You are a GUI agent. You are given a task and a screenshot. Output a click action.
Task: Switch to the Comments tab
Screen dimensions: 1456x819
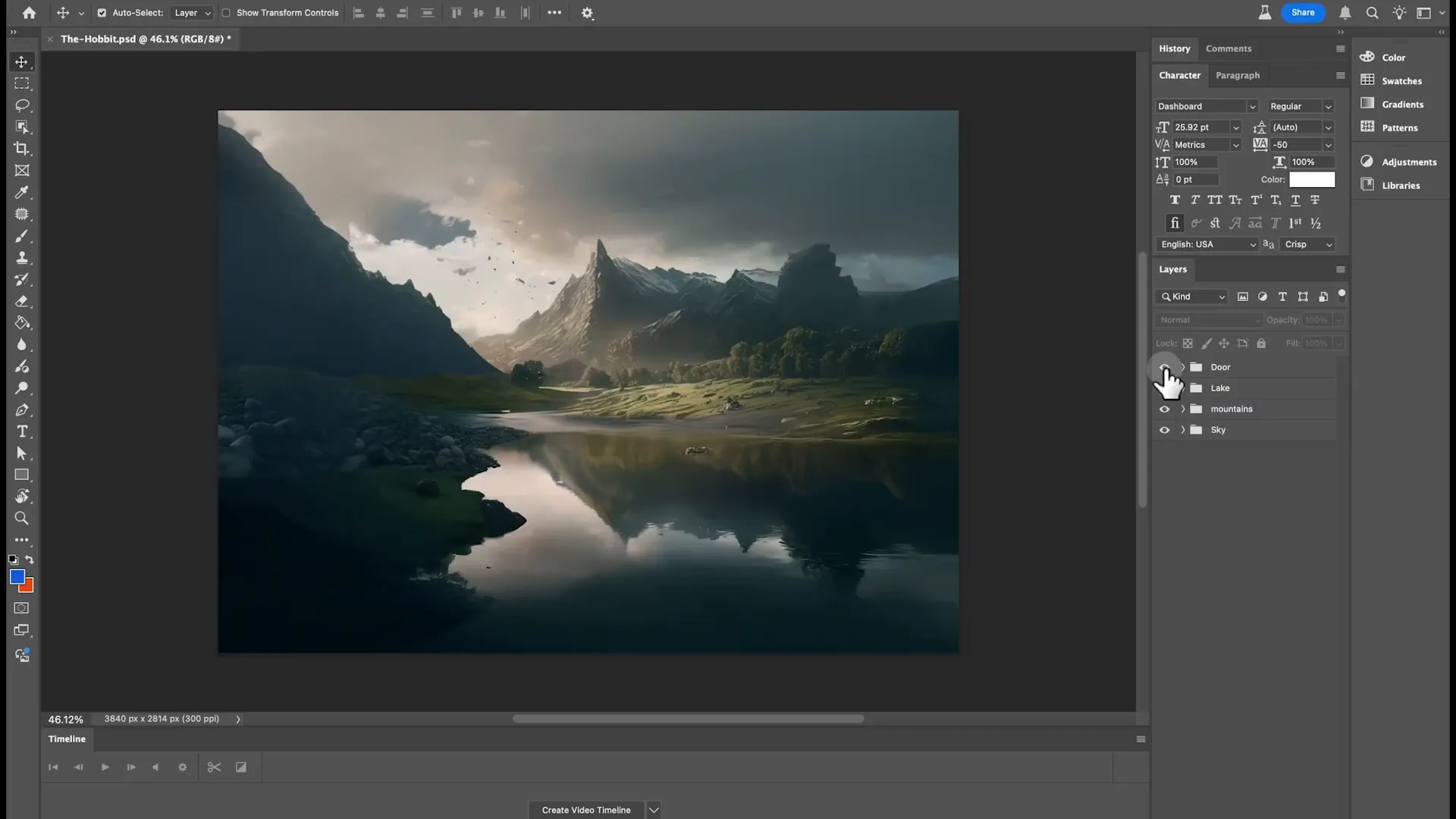1228,49
